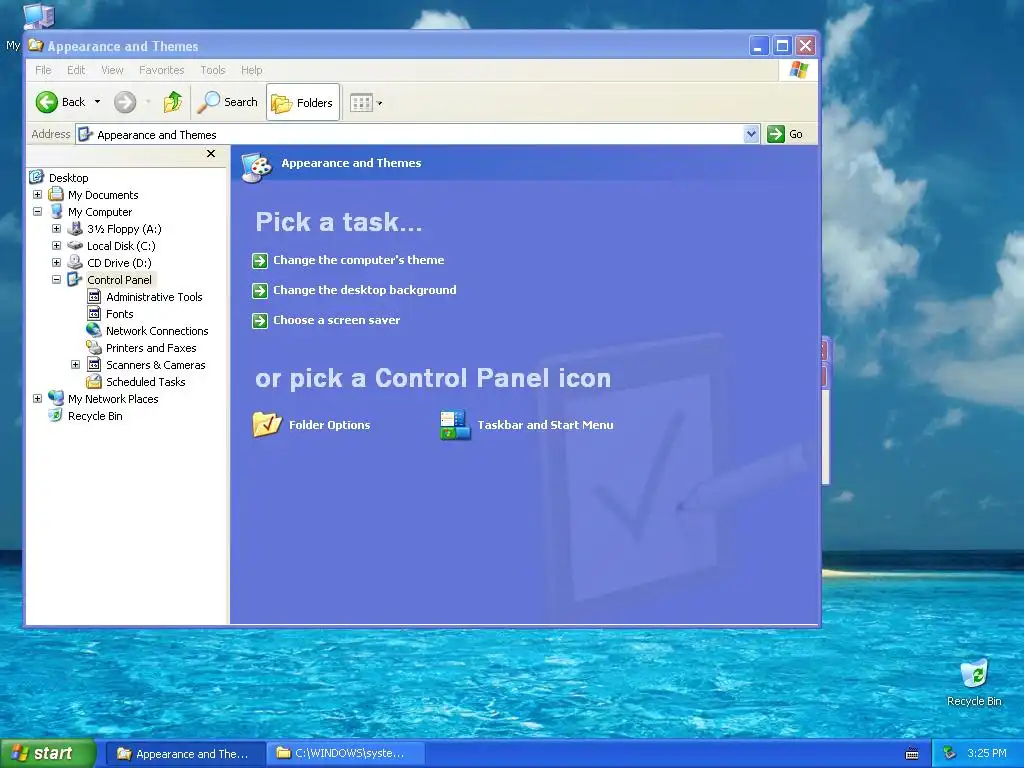This screenshot has height=768, width=1024.
Task: Click the Appearance and Themes palette icon
Action: click(256, 167)
